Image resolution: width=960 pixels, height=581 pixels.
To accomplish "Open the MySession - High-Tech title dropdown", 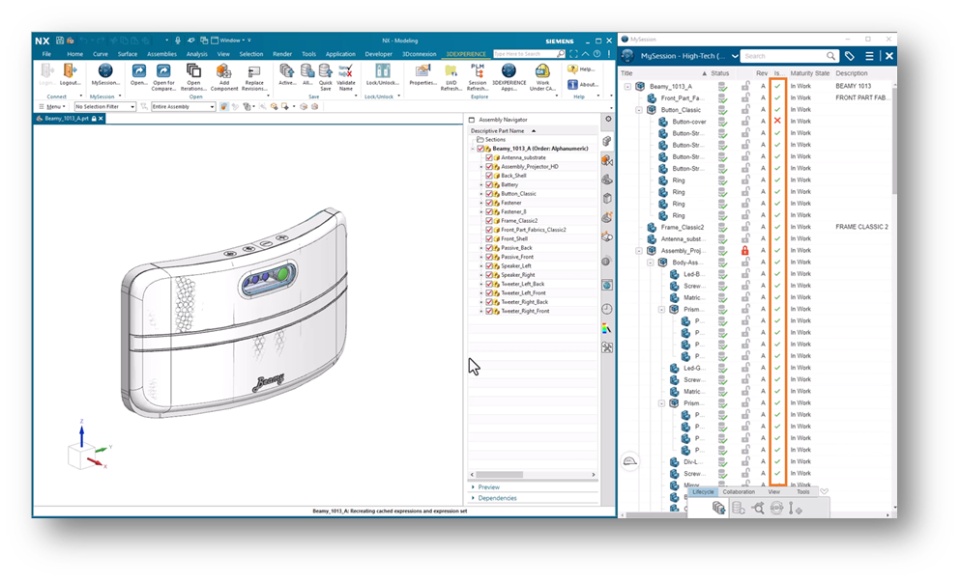I will (735, 56).
